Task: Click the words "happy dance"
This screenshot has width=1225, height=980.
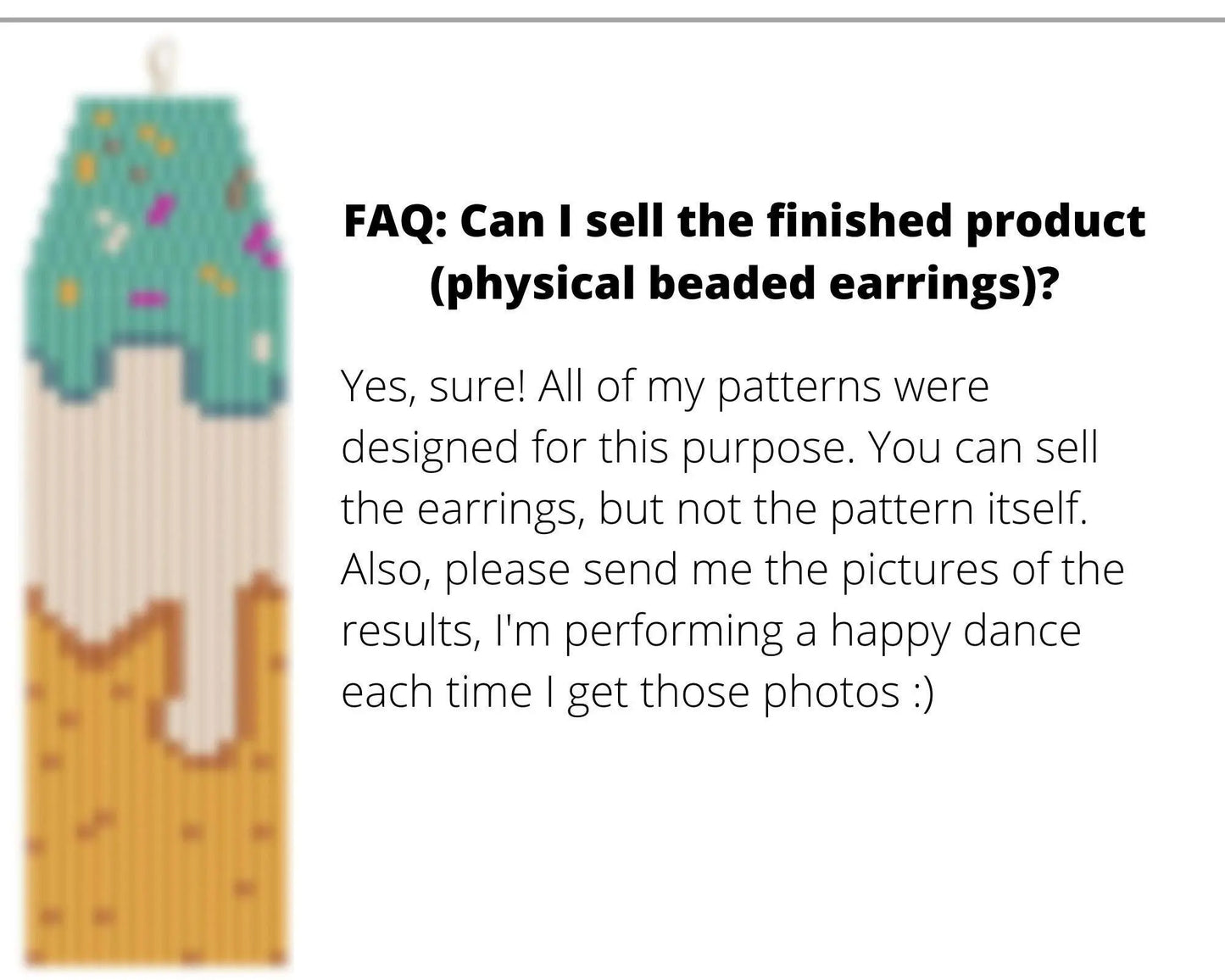Action: pos(955,632)
